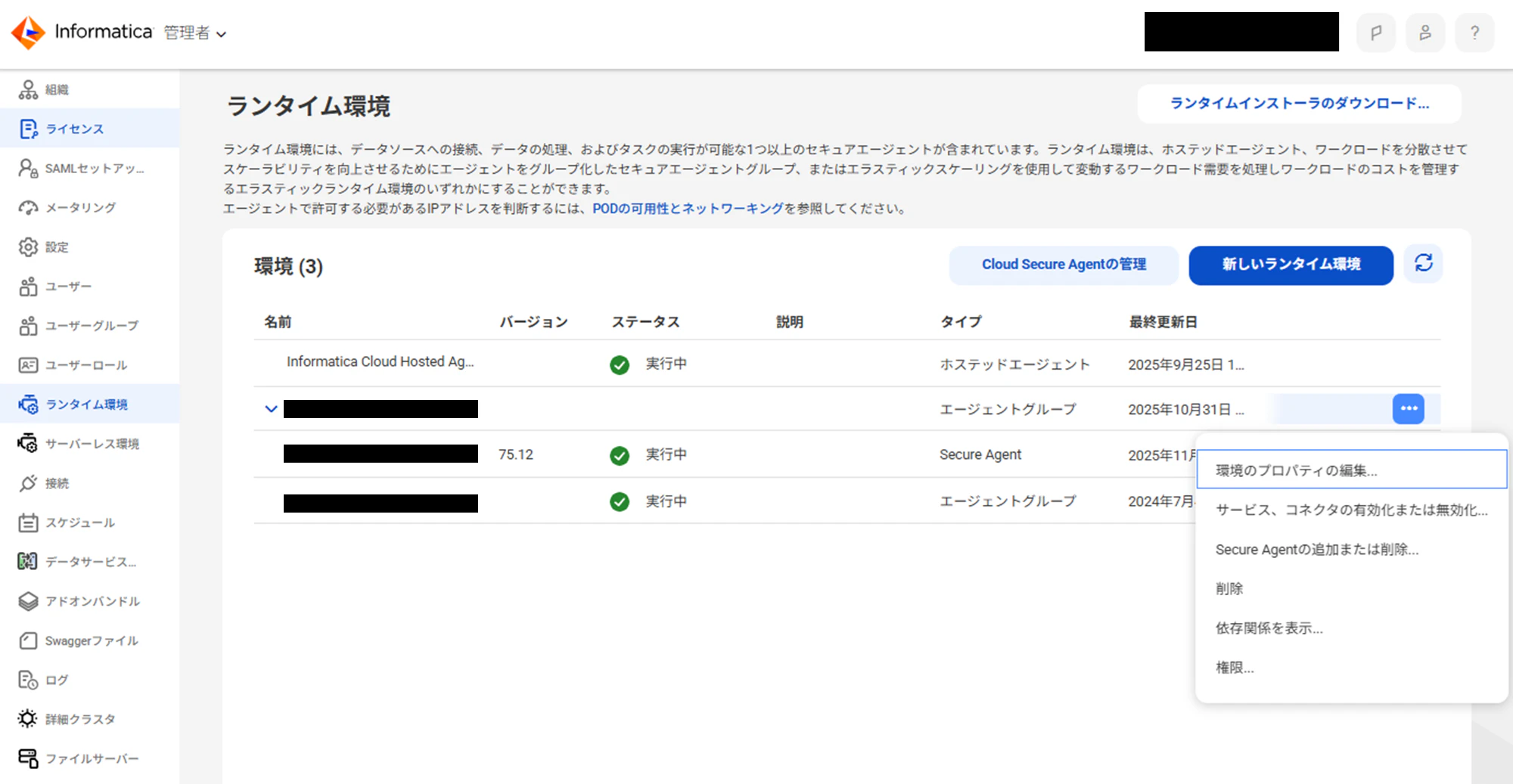
Task: Click the SAMLセットアップ sidebar icon
Action: click(28, 169)
